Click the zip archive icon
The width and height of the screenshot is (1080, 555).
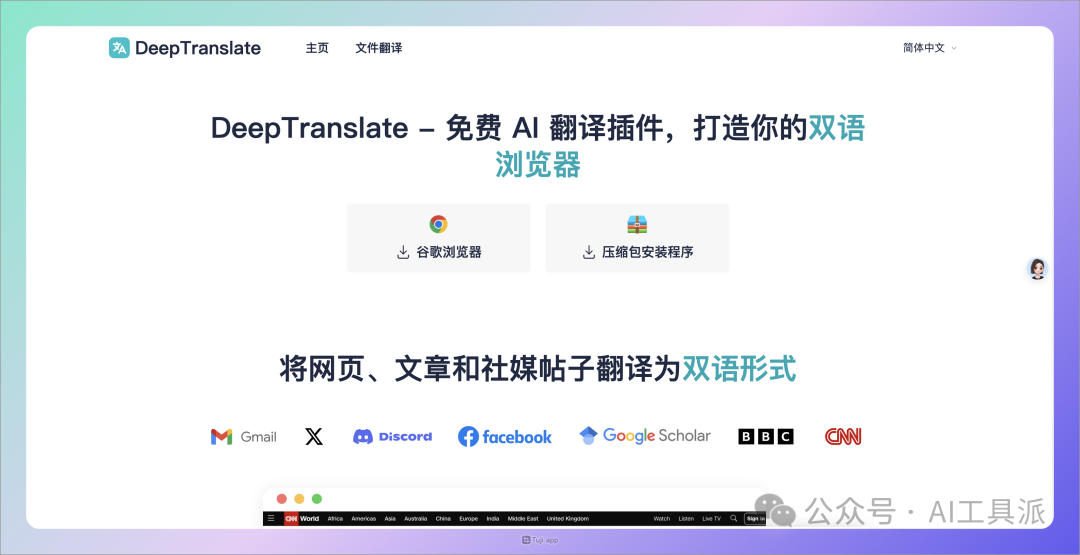click(x=637, y=224)
